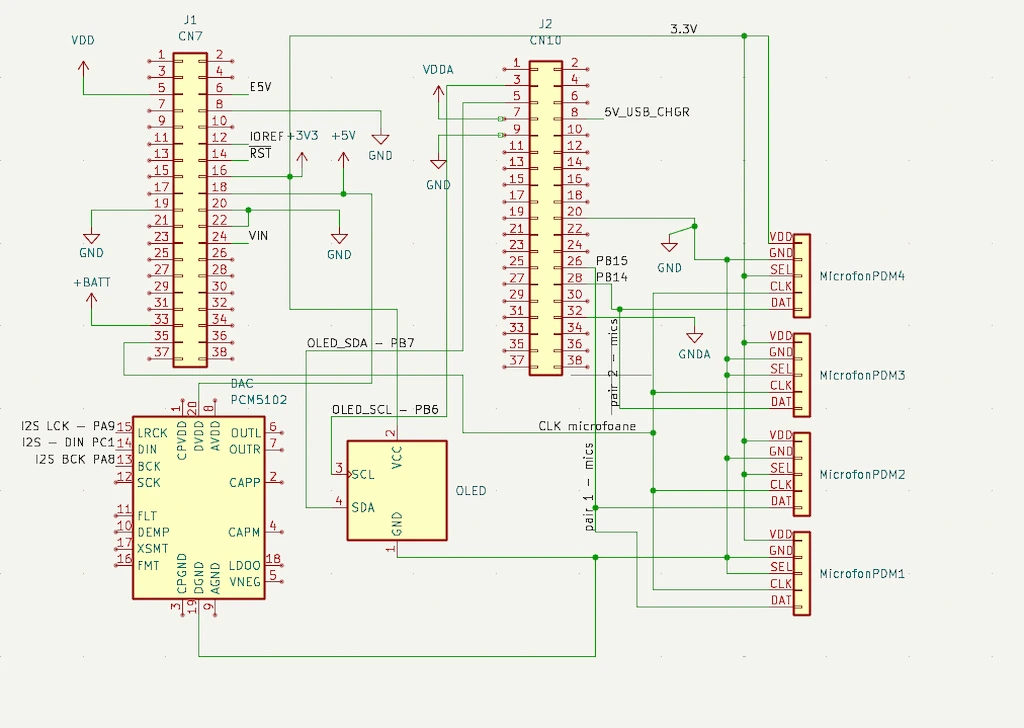Click the IOREF net label
This screenshot has height=728, width=1024.
pyautogui.click(x=266, y=136)
